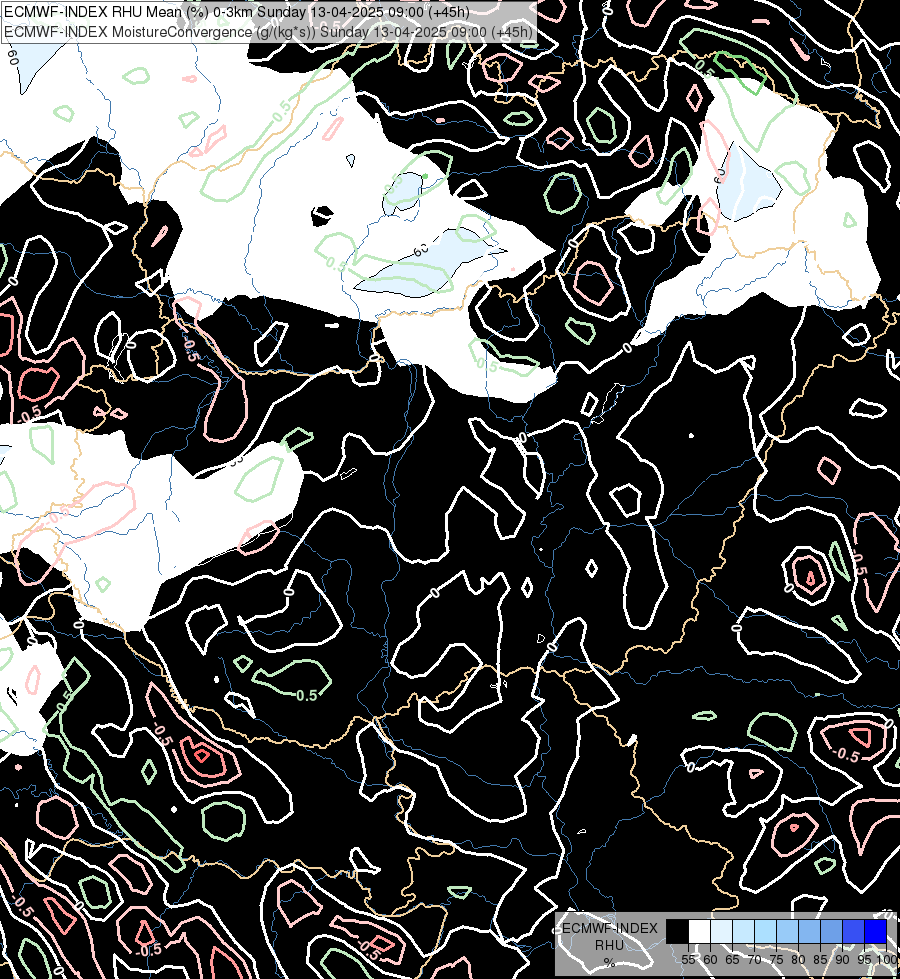
Task: Click the legend value 70
Action: [754, 960]
